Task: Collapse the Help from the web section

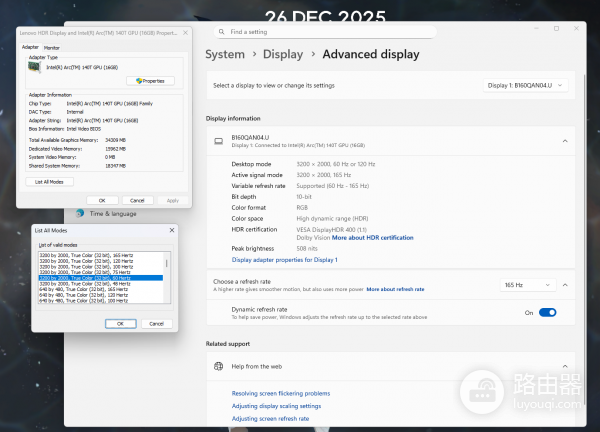Action: (x=565, y=367)
